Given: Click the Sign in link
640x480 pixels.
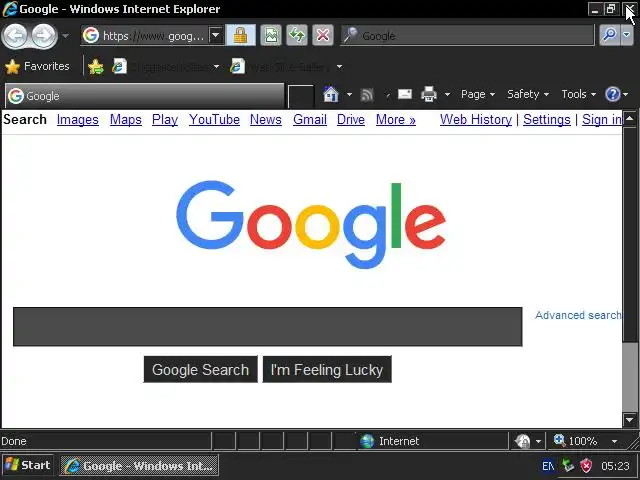Looking at the screenshot, I should 602,120.
